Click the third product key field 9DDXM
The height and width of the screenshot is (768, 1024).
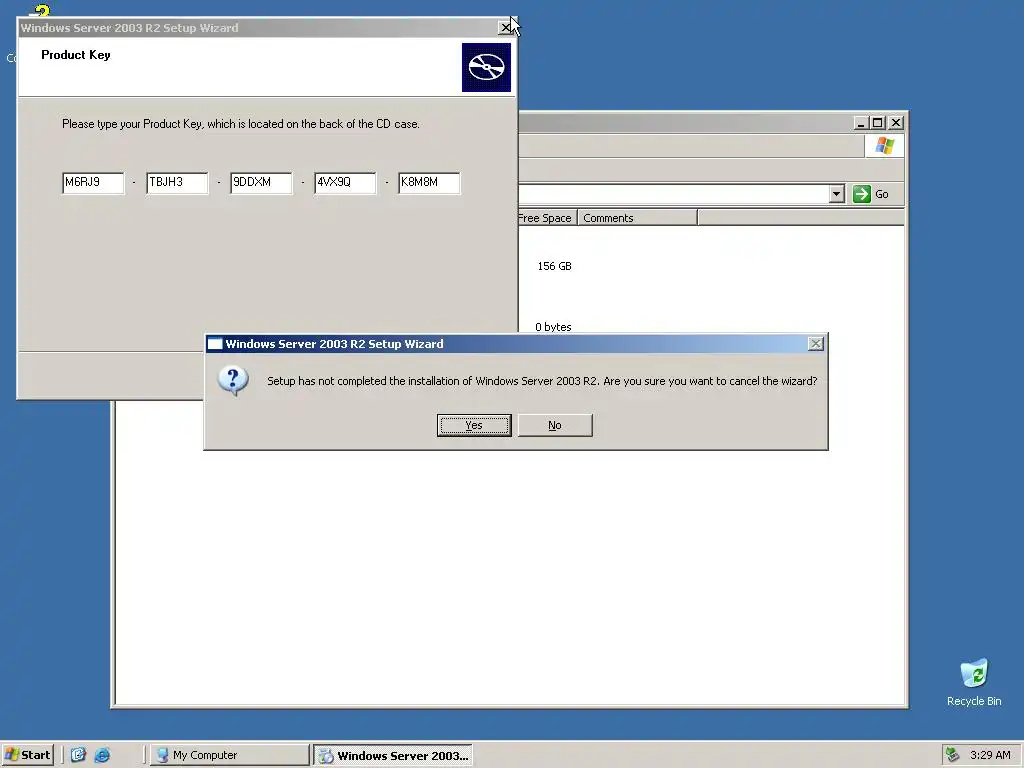click(x=261, y=183)
